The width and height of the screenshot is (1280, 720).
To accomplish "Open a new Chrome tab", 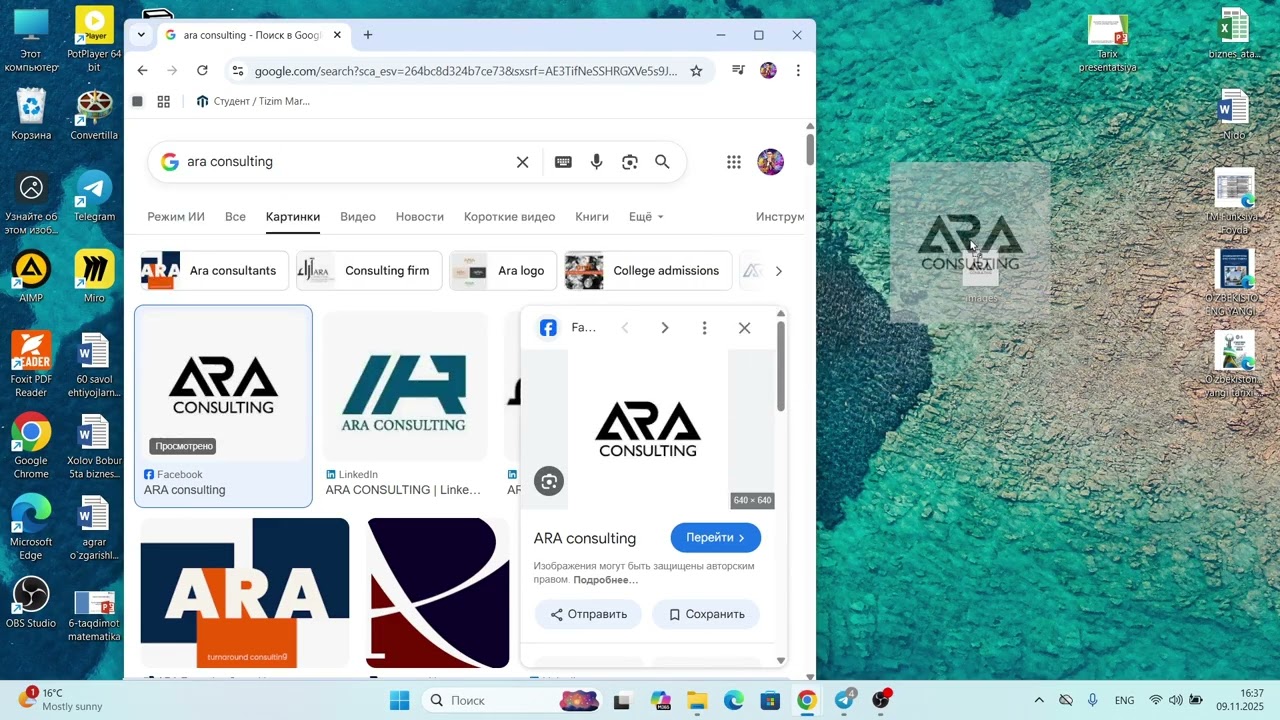I will pyautogui.click(x=368, y=35).
